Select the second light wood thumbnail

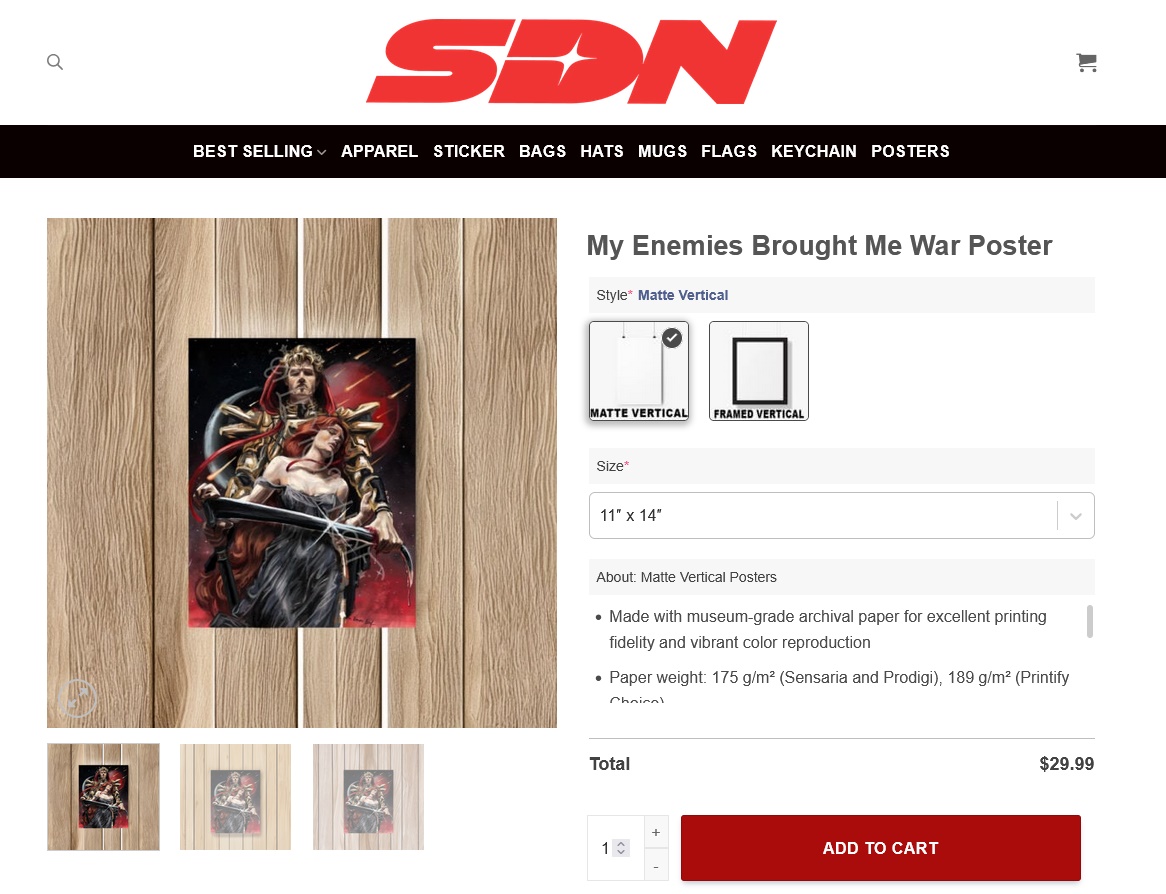click(x=236, y=797)
